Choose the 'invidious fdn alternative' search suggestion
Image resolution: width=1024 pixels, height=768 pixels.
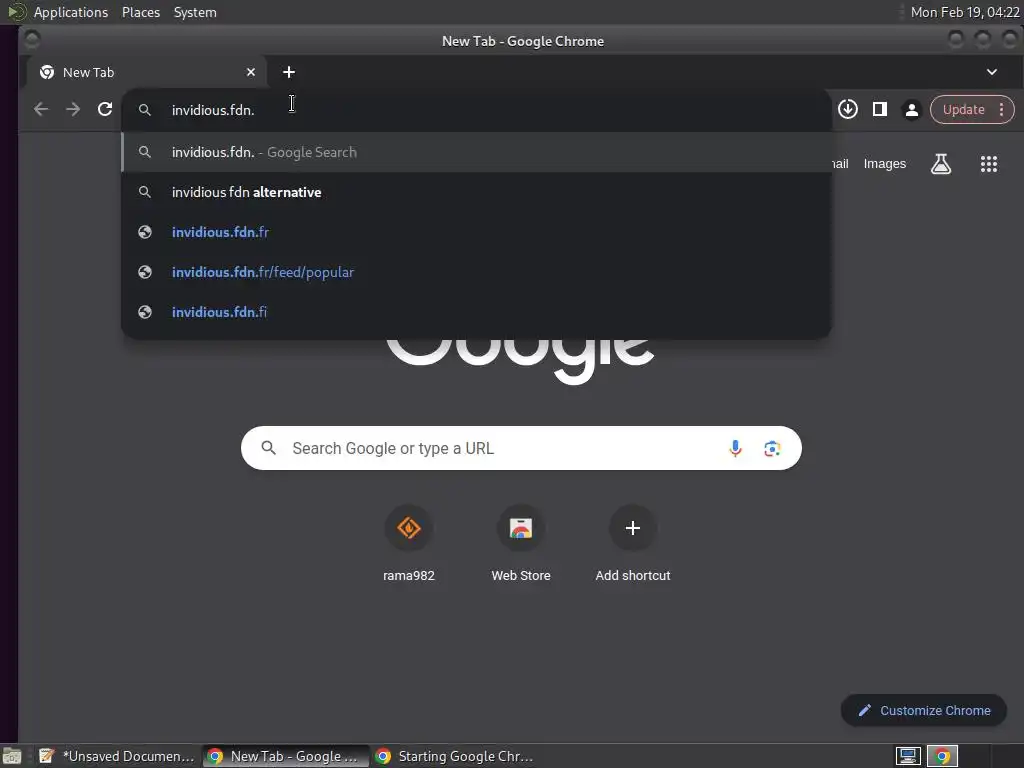476,192
